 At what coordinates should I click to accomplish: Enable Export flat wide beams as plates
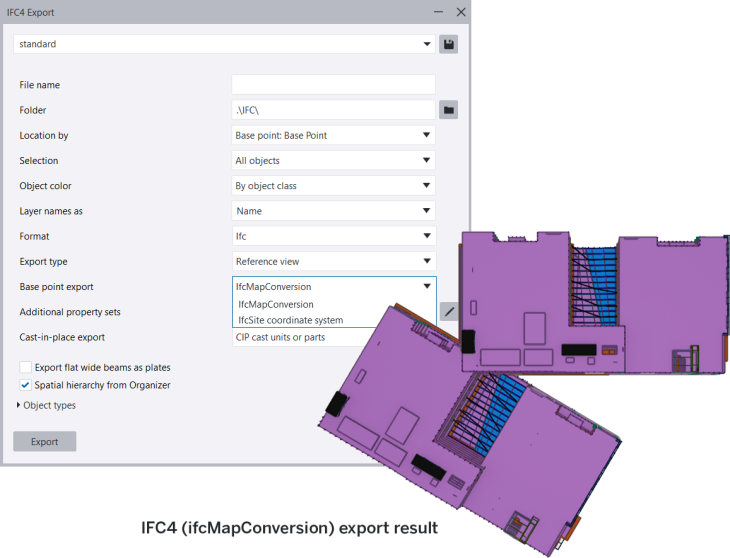pos(26,367)
